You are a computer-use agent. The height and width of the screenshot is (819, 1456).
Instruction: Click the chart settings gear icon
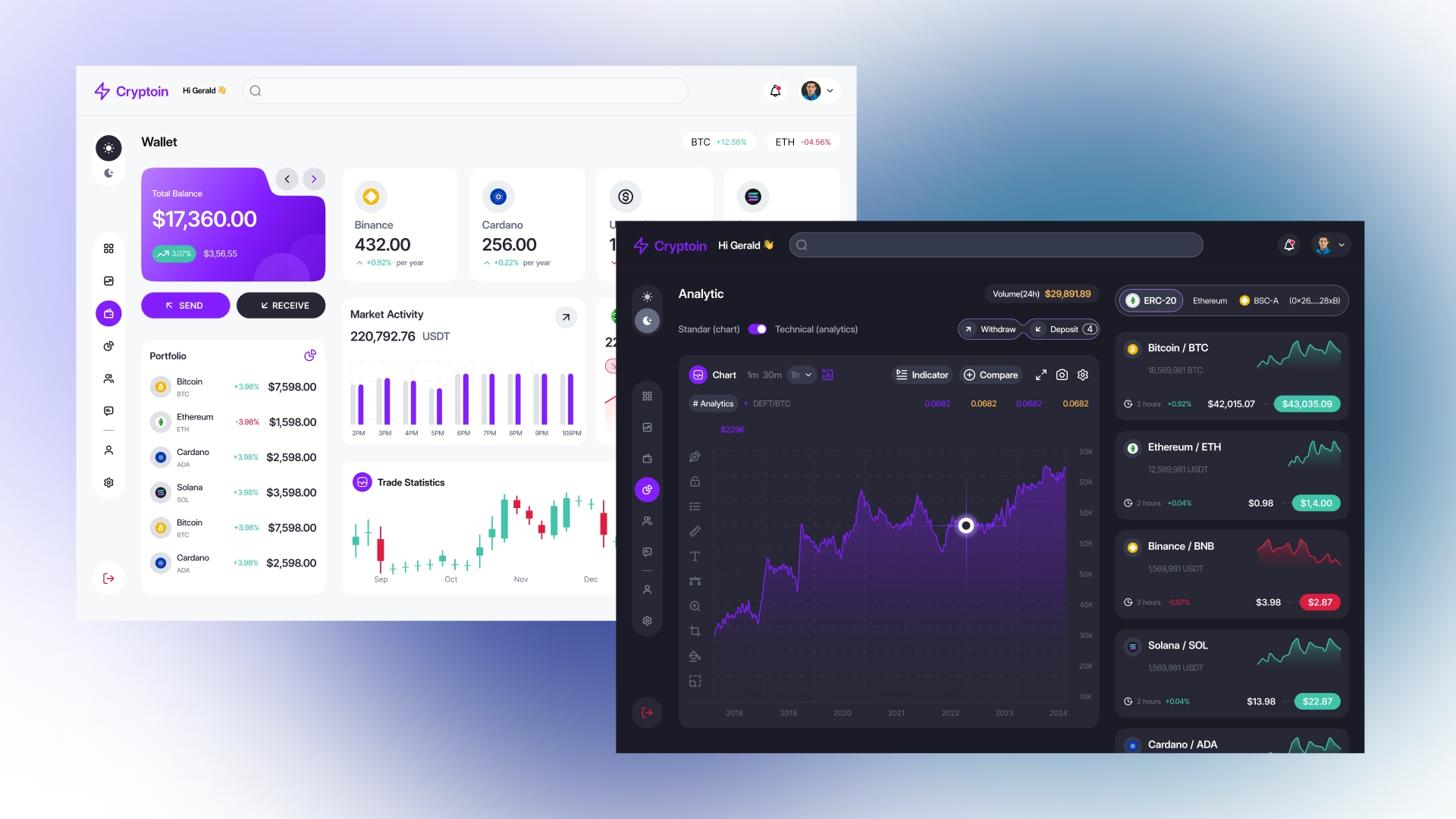tap(1083, 374)
